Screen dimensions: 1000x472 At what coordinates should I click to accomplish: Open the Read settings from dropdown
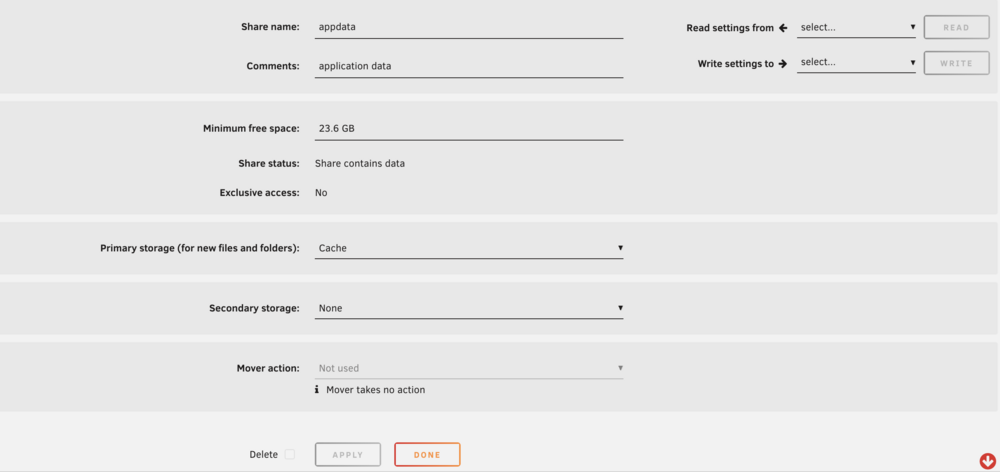pos(856,27)
